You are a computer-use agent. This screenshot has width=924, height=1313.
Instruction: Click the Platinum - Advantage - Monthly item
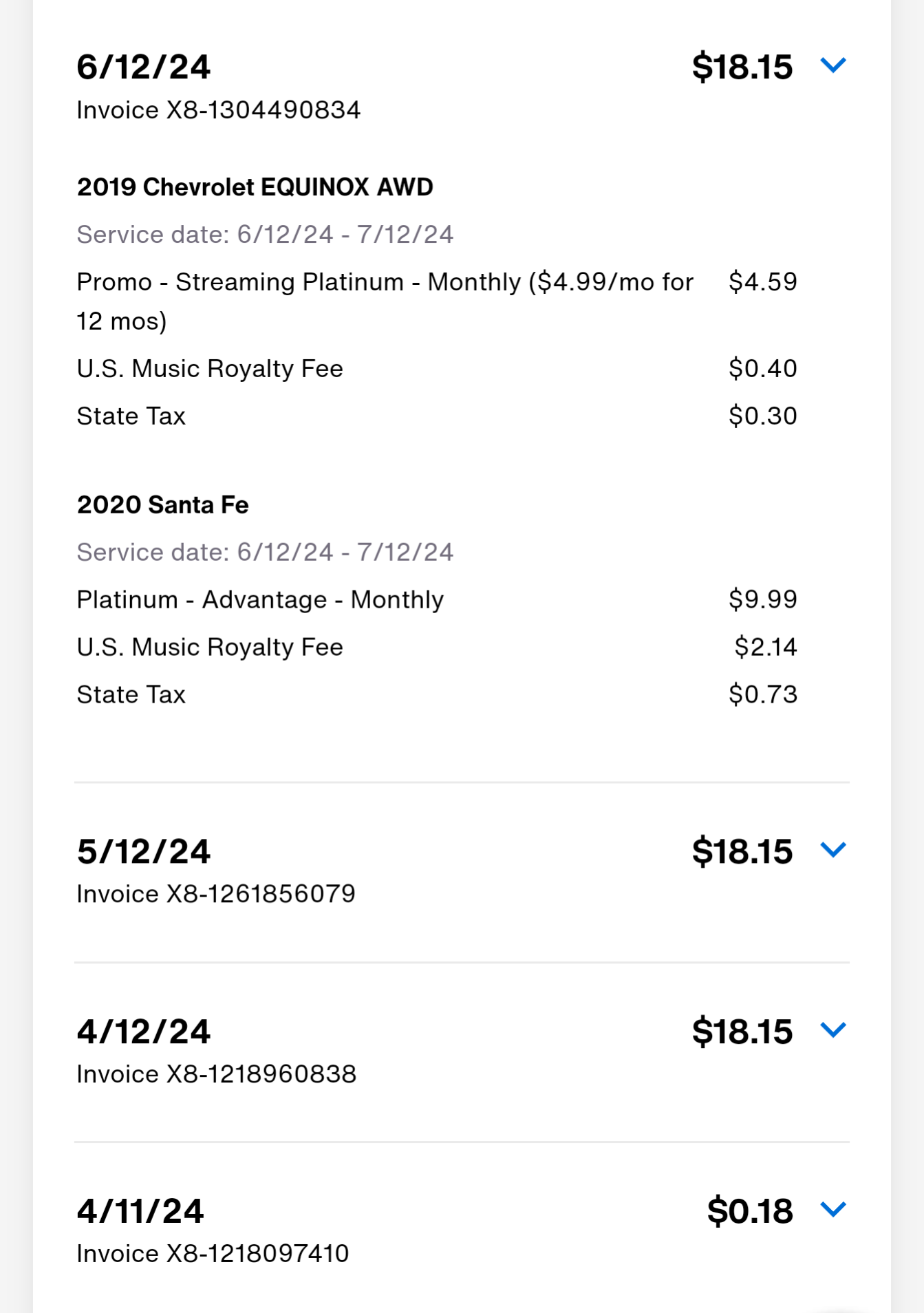pos(260,600)
